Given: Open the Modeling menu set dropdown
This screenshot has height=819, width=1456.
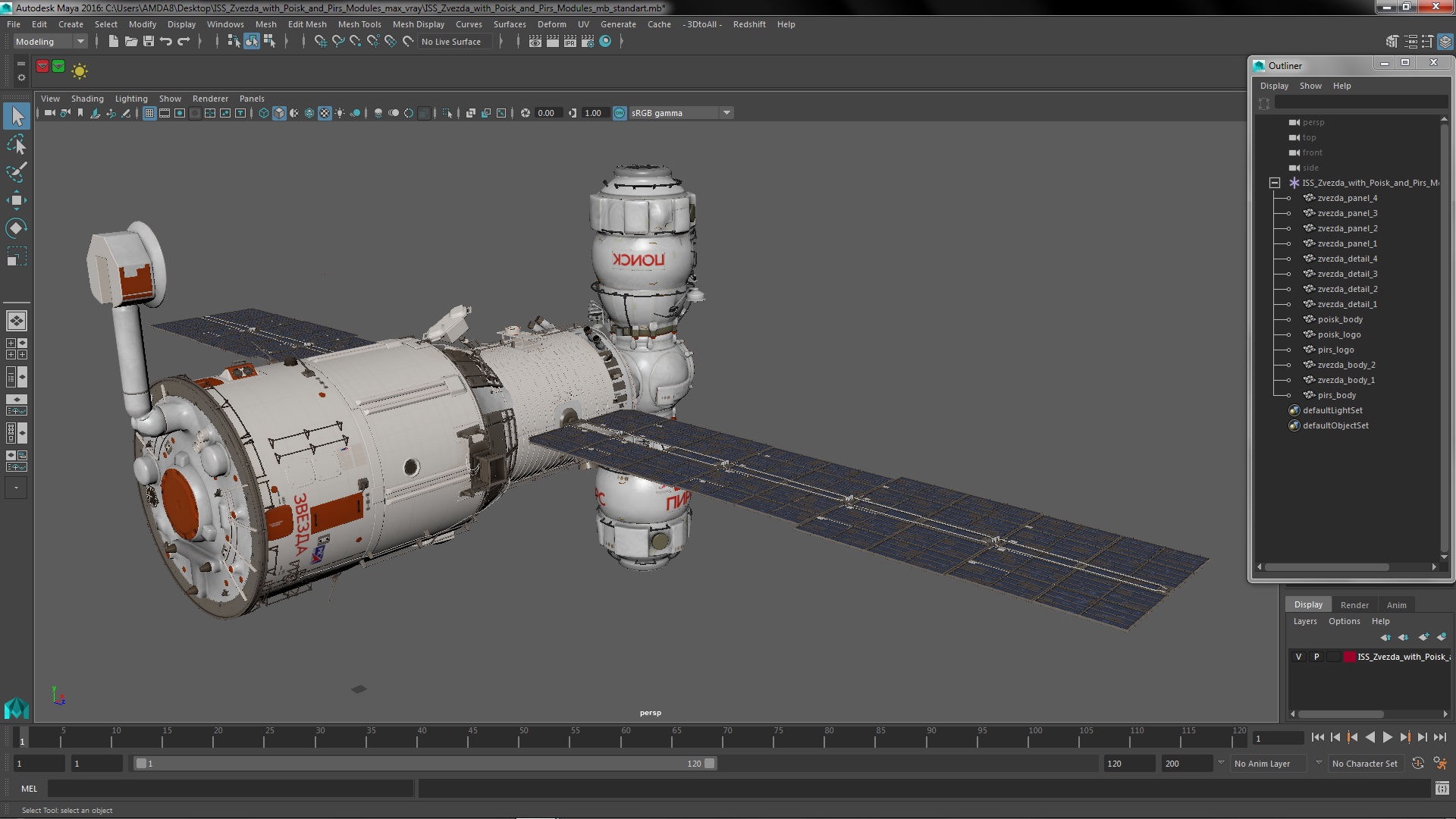Looking at the screenshot, I should click(x=50, y=42).
